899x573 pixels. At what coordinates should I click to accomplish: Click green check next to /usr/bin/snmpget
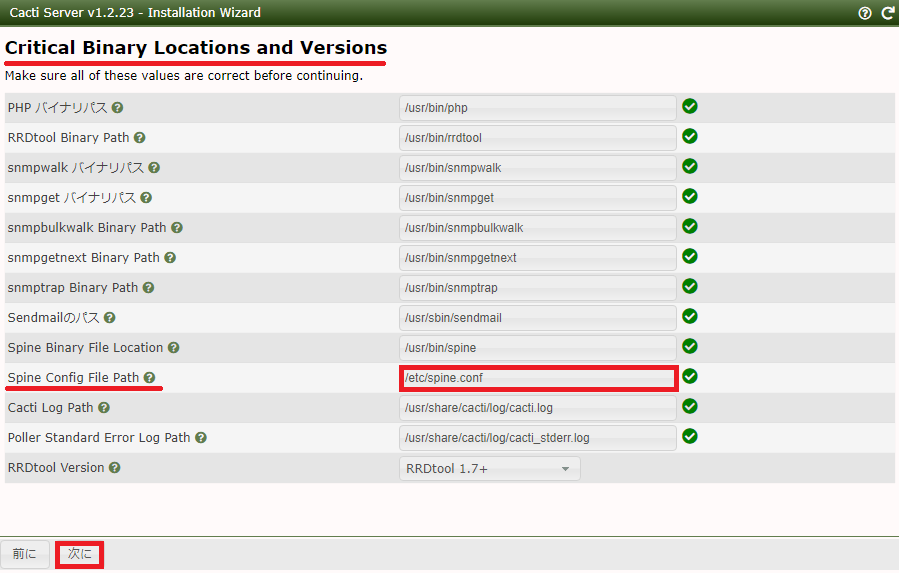point(690,196)
